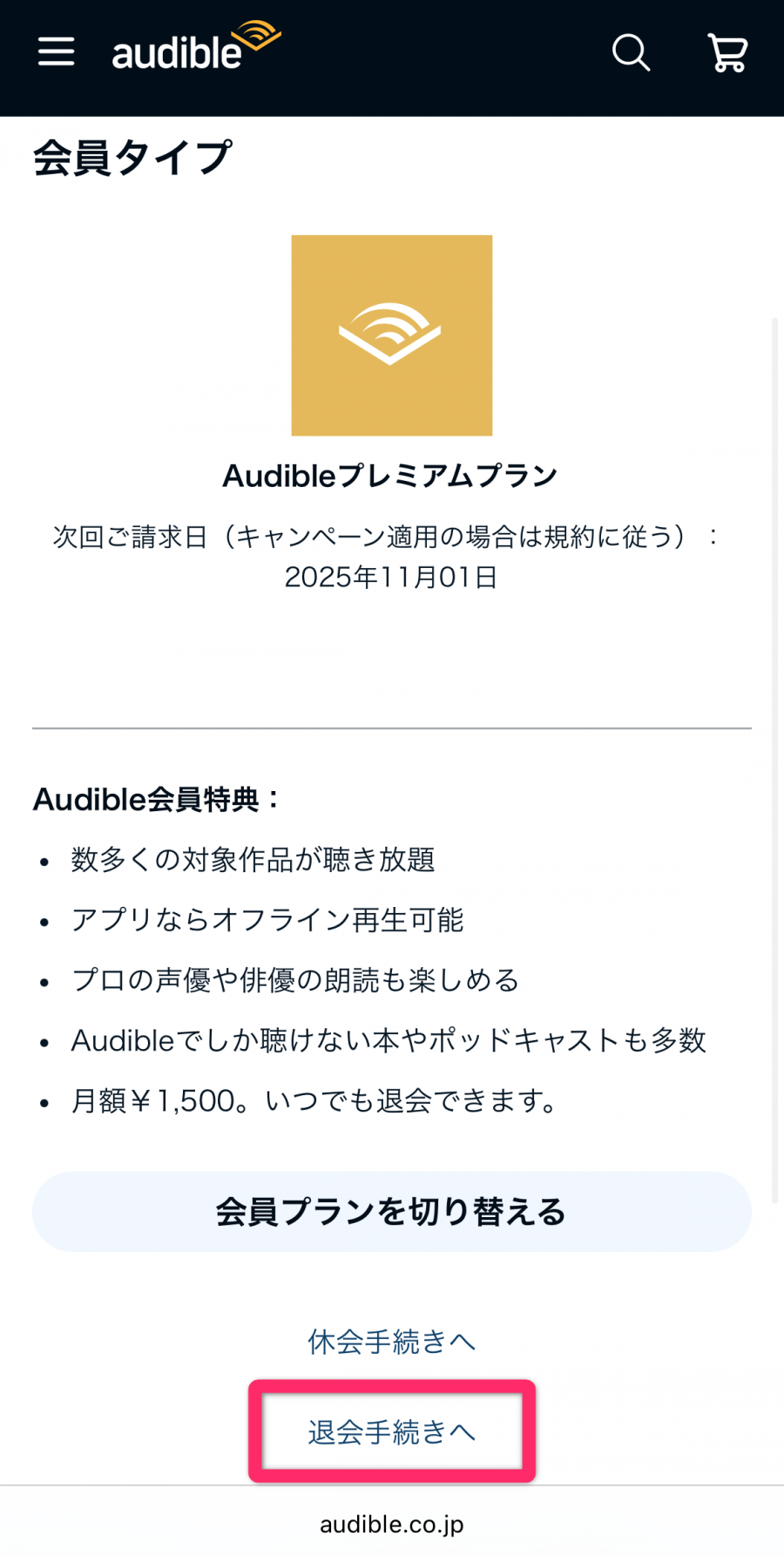This screenshot has height=1556, width=784.
Task: Follow the 退会手続きへ link
Action: point(391,1431)
